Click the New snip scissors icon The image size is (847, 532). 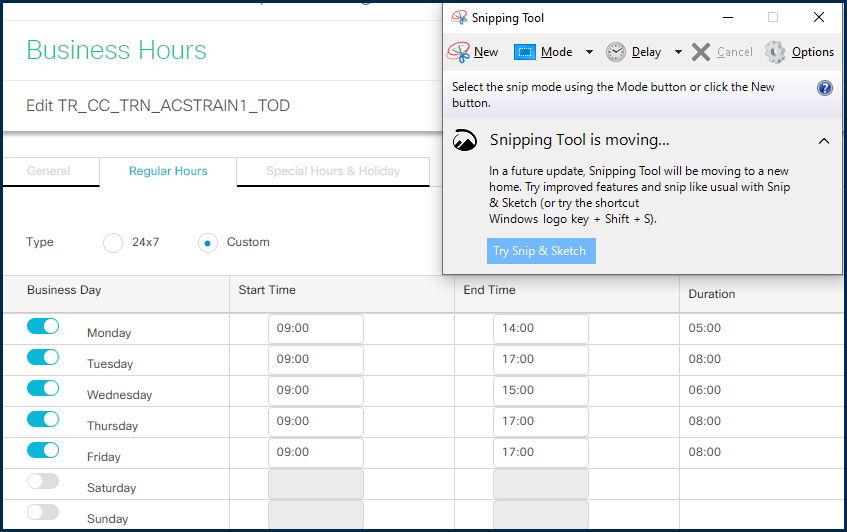point(459,52)
